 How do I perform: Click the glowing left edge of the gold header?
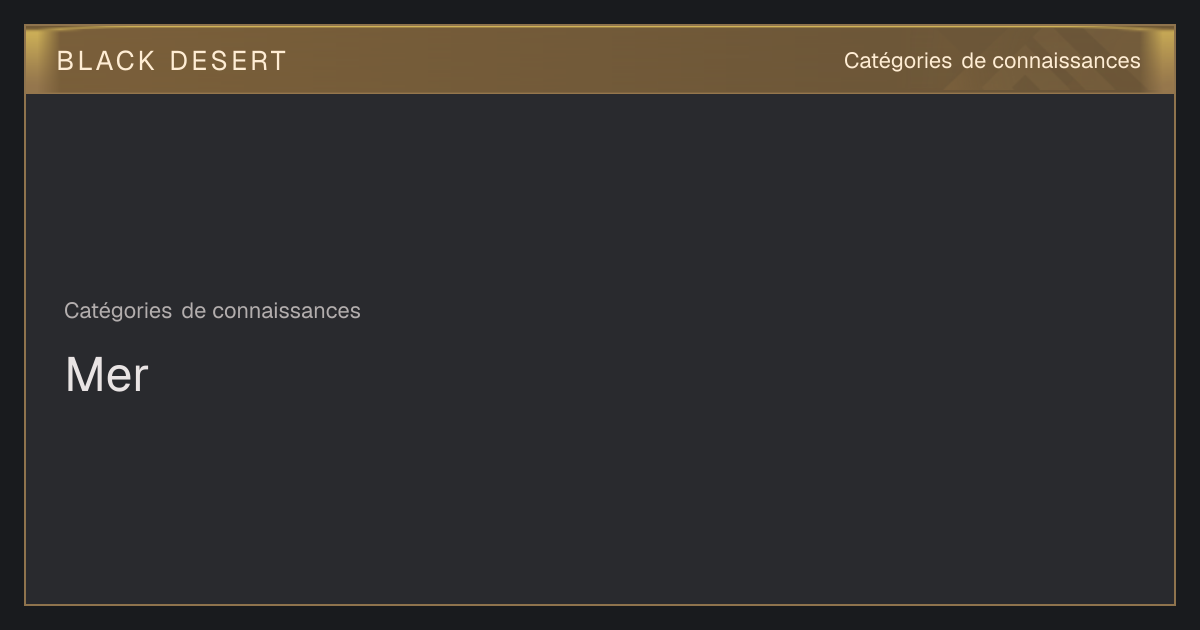[34, 60]
